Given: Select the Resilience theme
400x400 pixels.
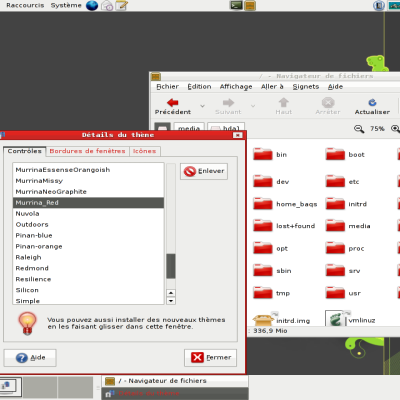Looking at the screenshot, I should pos(88,279).
